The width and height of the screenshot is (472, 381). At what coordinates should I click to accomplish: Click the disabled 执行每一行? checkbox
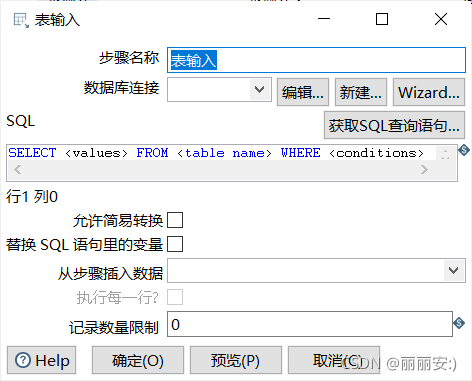point(175,297)
